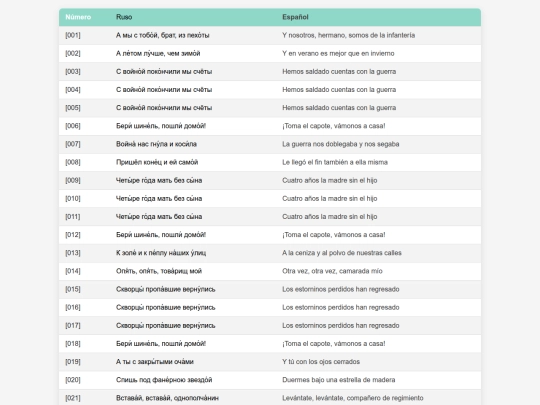Image resolution: width=540 pixels, height=405 pixels.
Task: Click 'Otra vez, otra vez, camarada mío'
Action: 332,271
